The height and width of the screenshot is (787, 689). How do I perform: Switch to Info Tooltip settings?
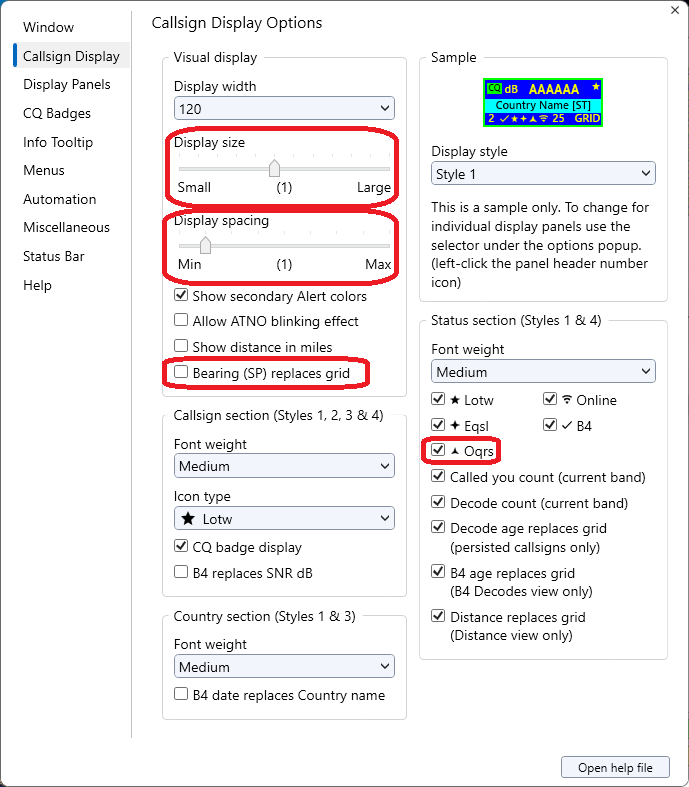click(x=58, y=142)
